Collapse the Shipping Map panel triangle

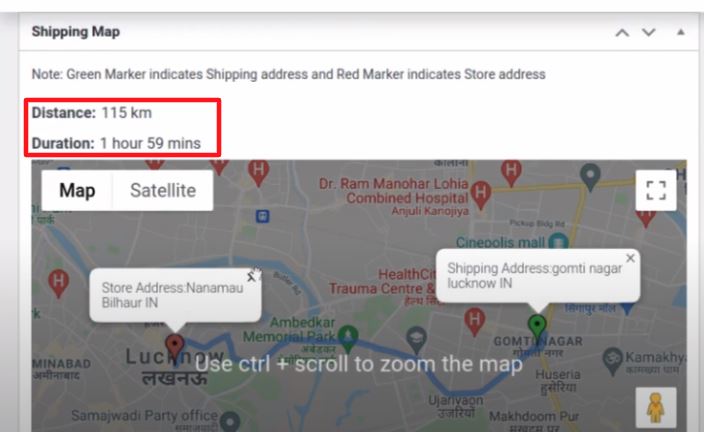(681, 32)
